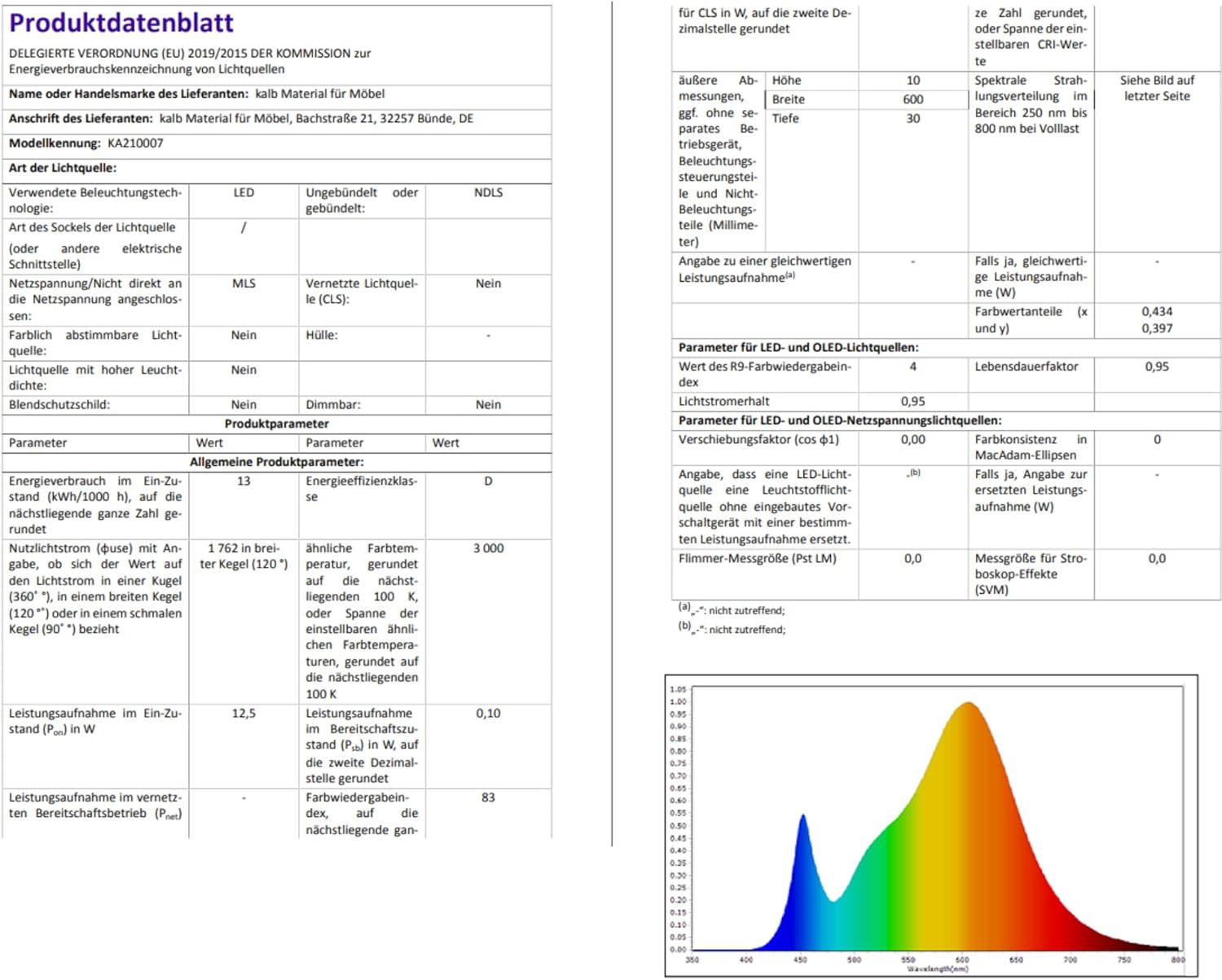
Task: Select the energy efficiency class D value
Action: (488, 481)
